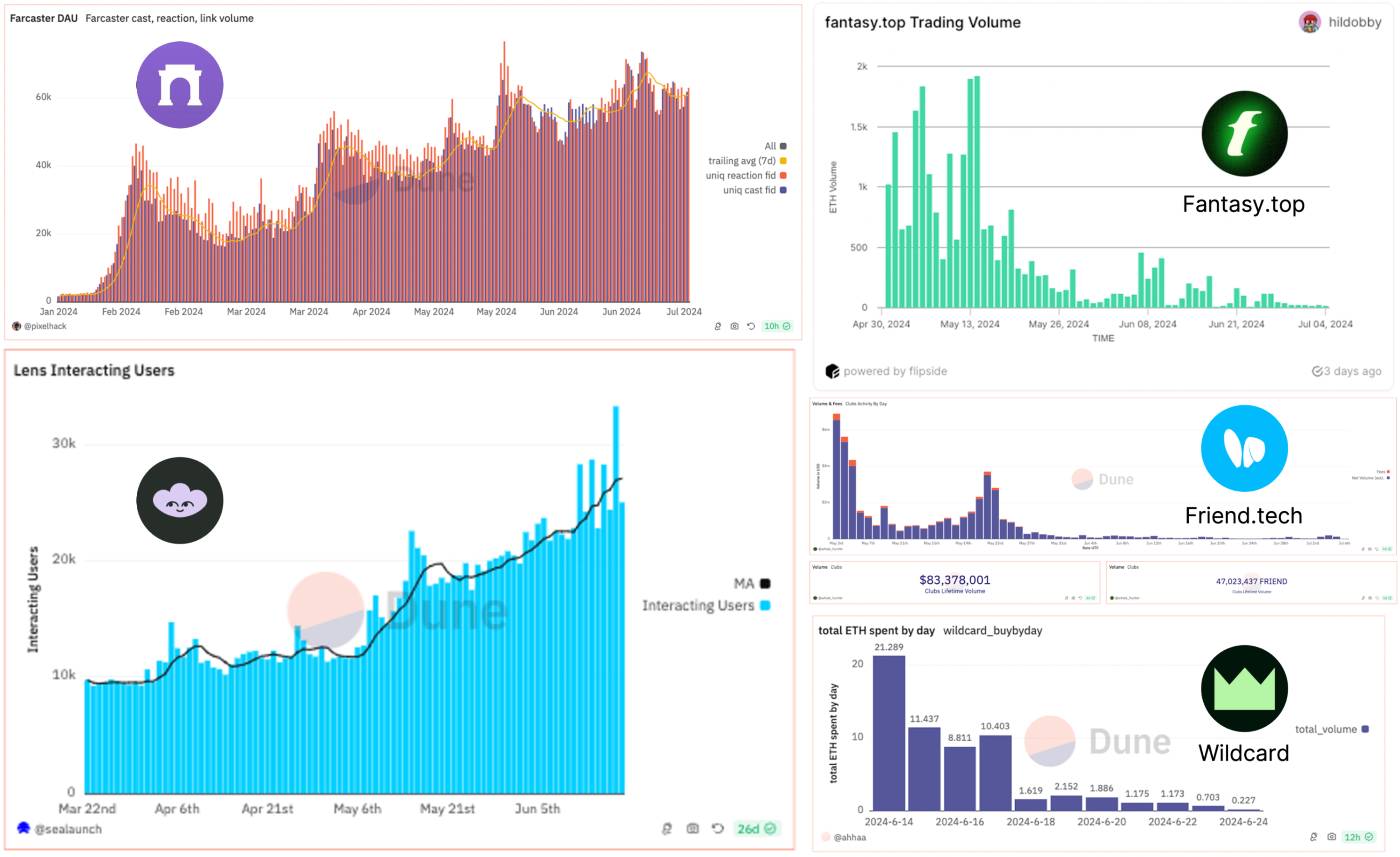Click the blue Friend.tech logo
1400x857 pixels.
(x=1244, y=448)
